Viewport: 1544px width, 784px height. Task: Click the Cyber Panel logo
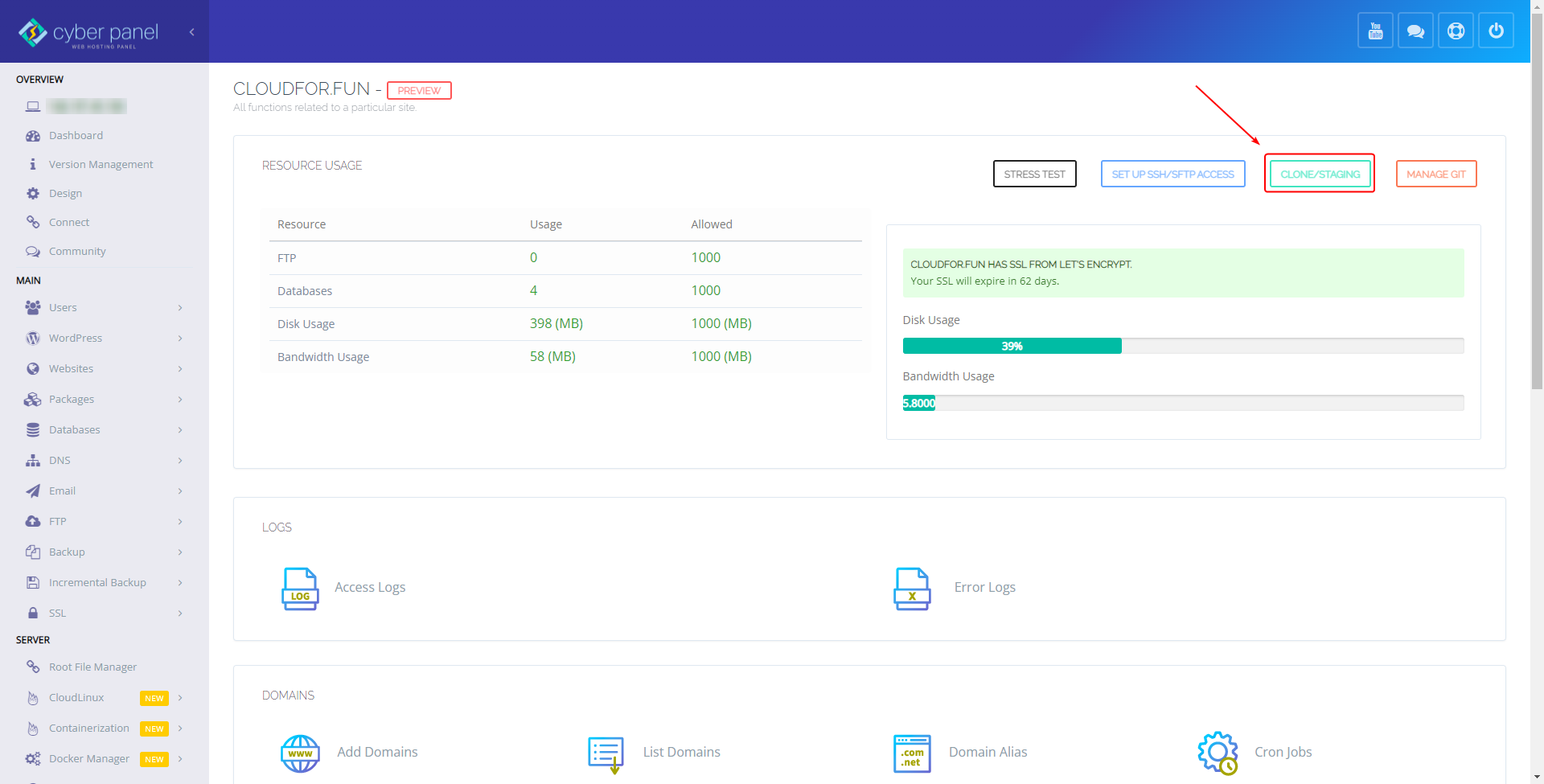pyautogui.click(x=88, y=33)
